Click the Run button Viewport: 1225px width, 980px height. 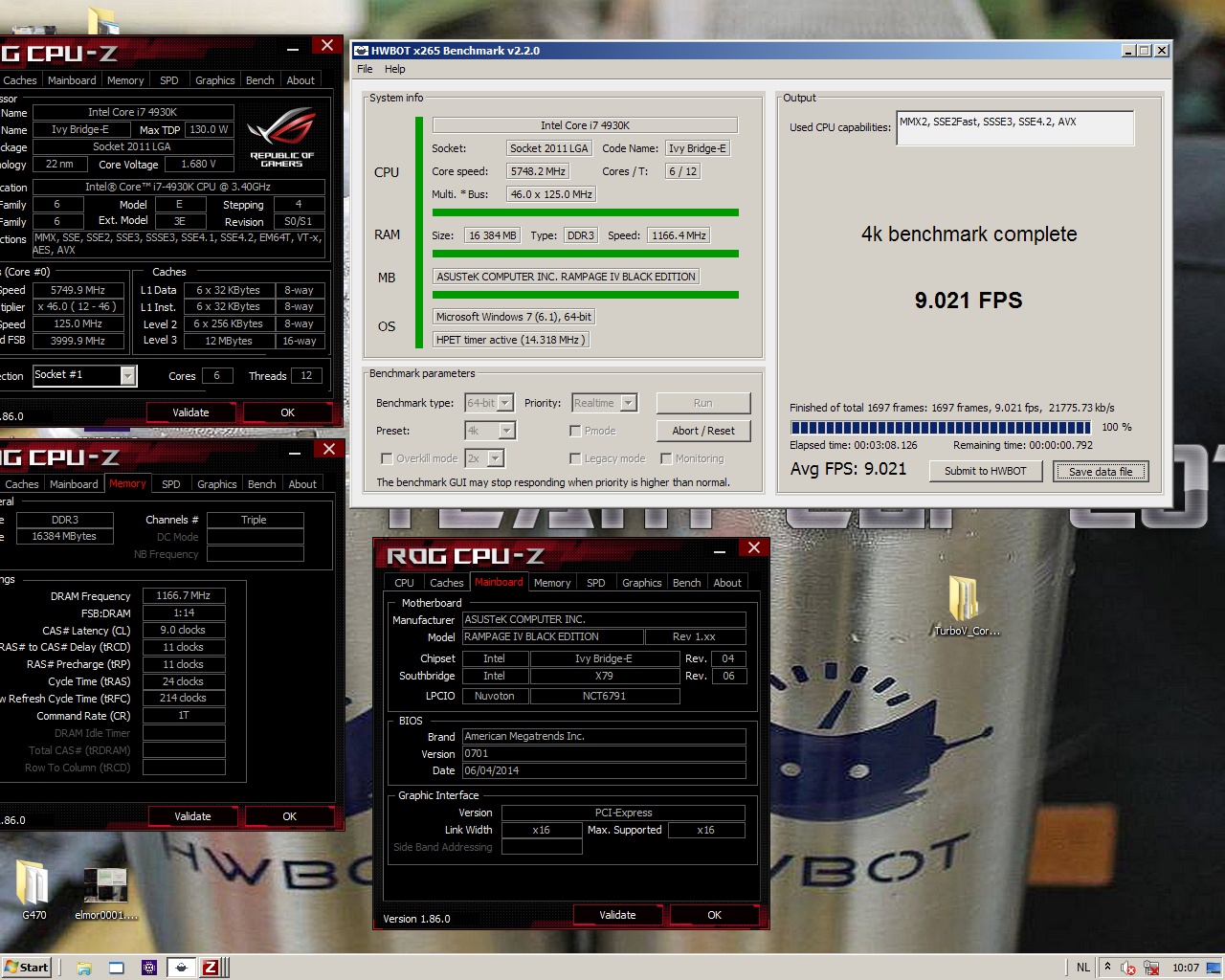[x=703, y=403]
